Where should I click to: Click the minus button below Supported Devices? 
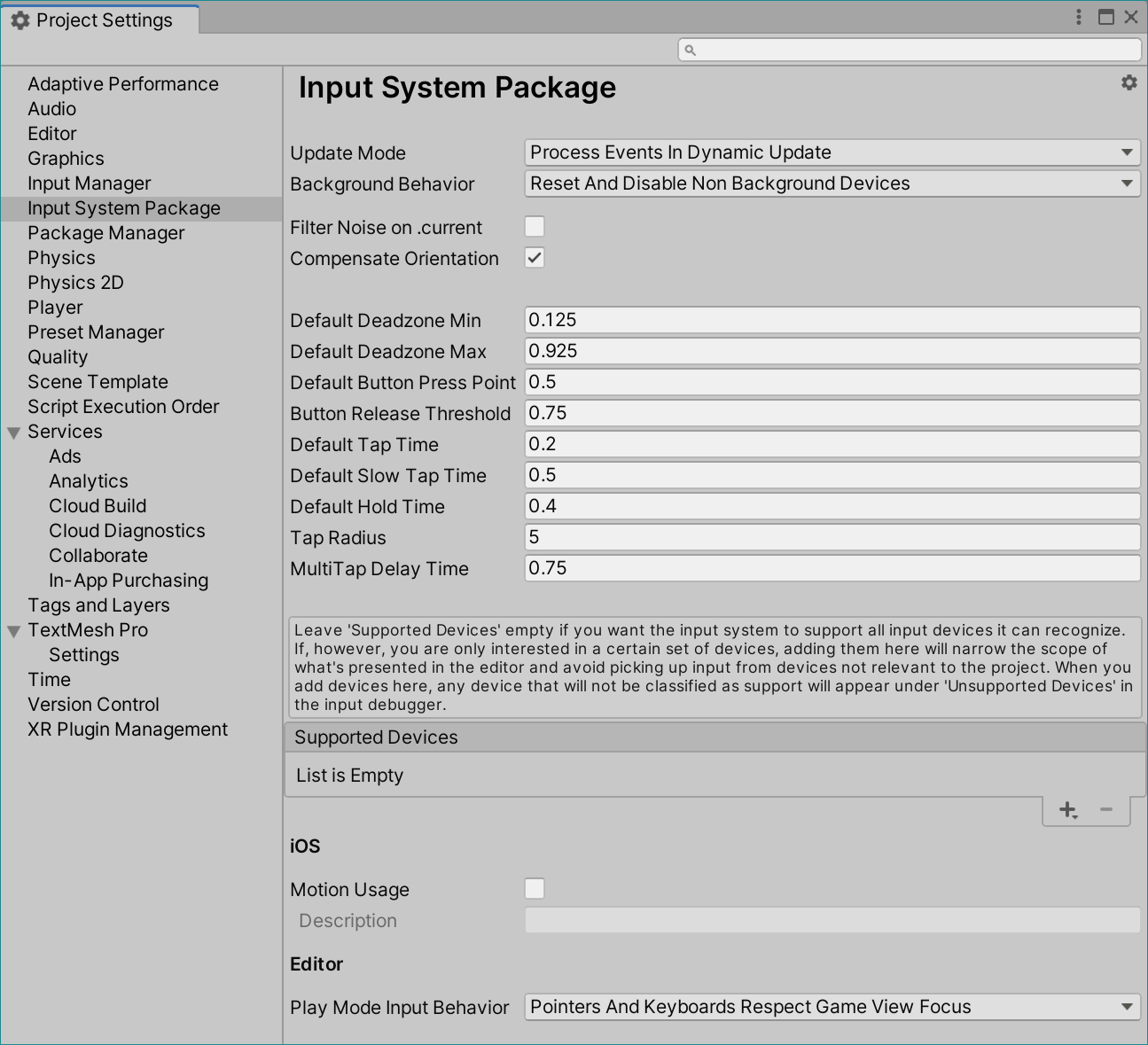(x=1105, y=809)
